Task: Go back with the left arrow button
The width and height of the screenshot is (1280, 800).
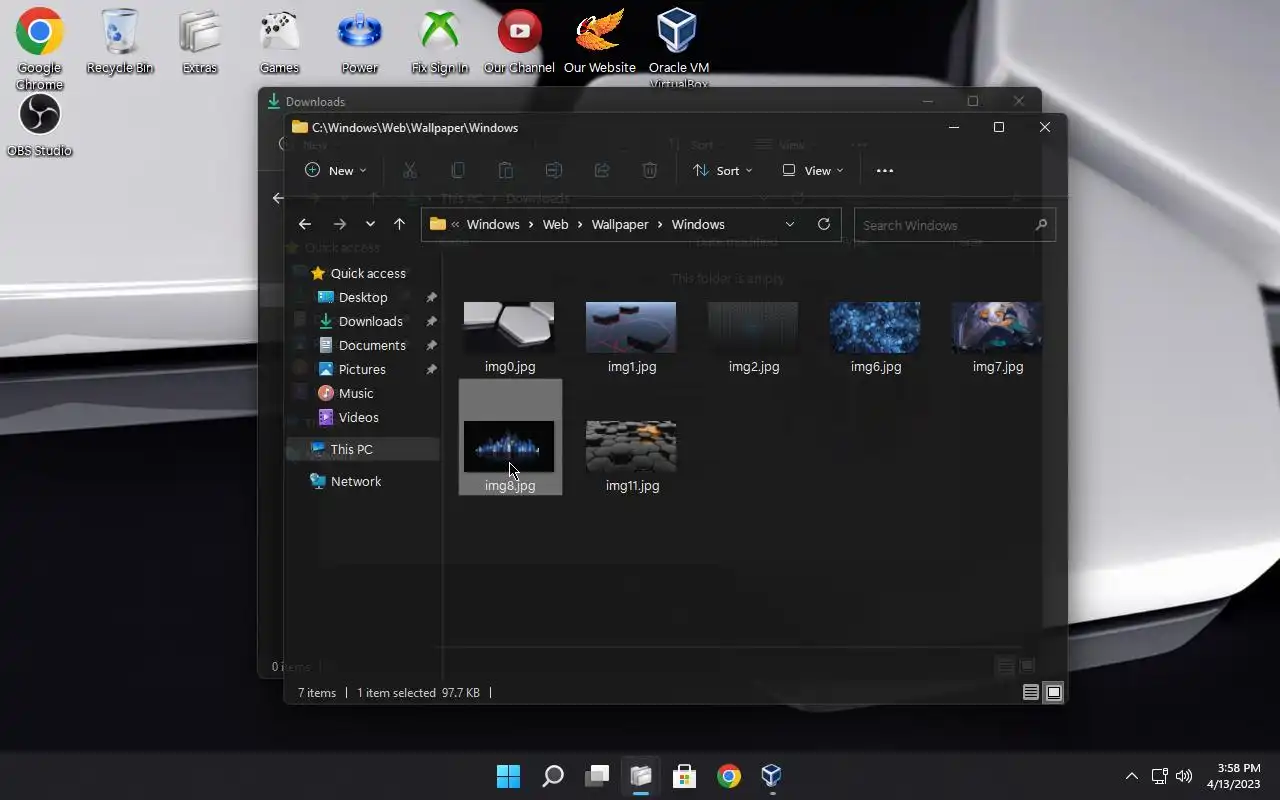Action: tap(305, 225)
